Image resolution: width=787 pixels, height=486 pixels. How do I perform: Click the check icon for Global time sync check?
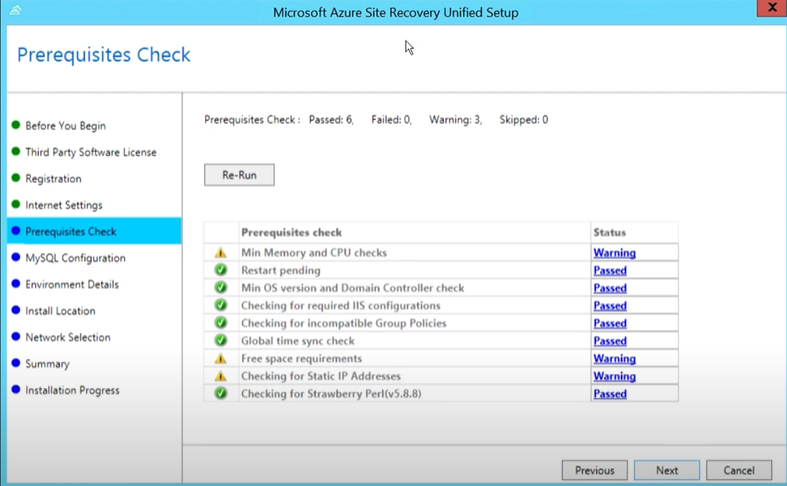coord(220,340)
